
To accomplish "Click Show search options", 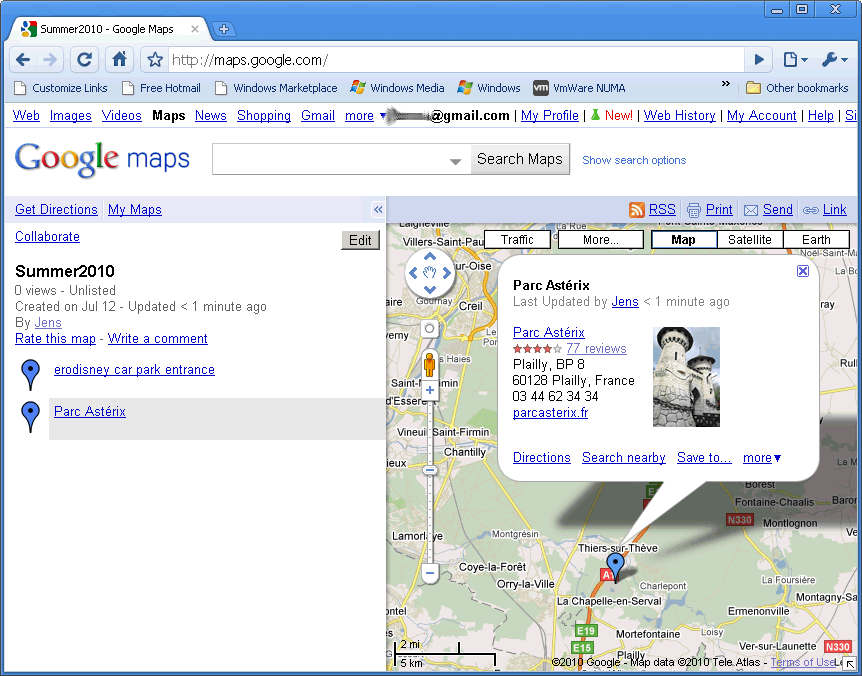I will tap(634, 160).
